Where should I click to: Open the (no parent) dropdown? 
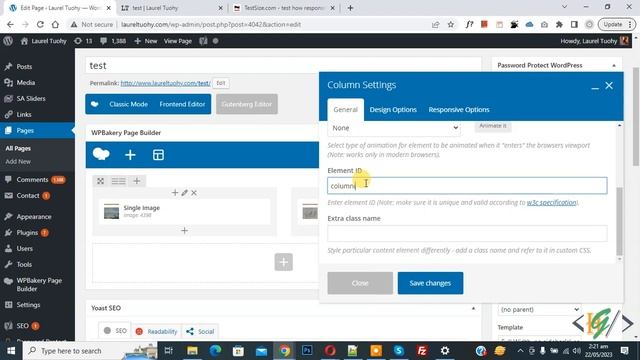click(540, 309)
